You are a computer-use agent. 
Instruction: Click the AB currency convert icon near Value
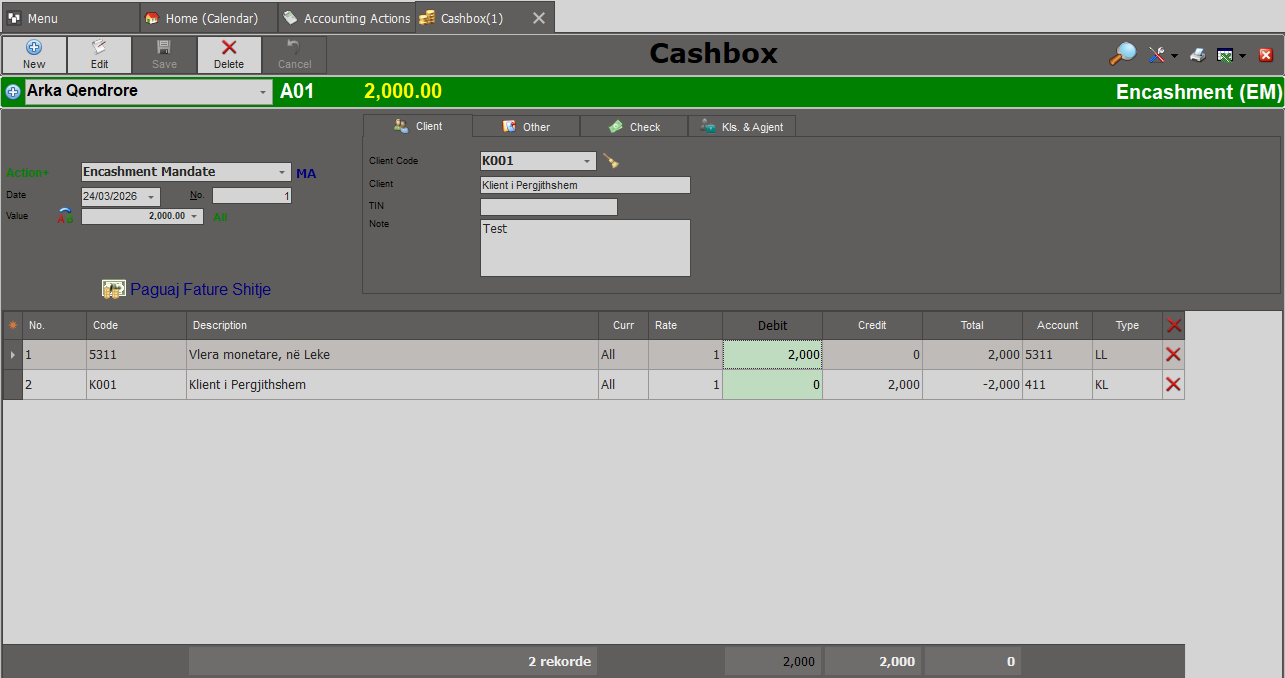point(66,216)
